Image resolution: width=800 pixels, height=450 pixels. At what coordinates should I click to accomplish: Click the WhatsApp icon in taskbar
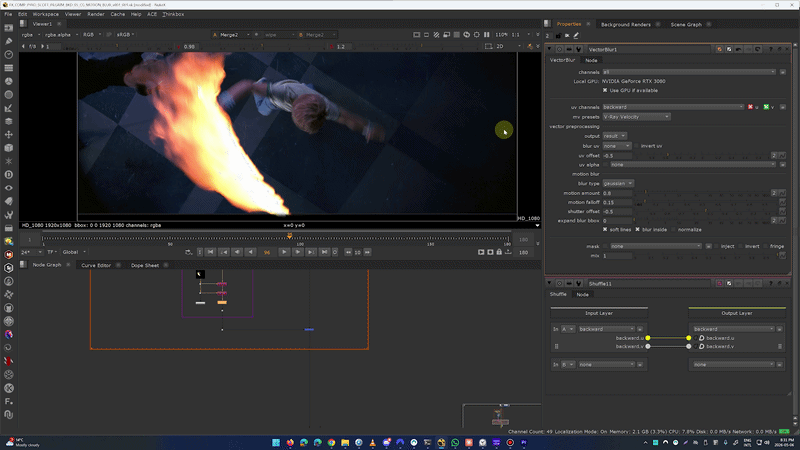point(455,442)
